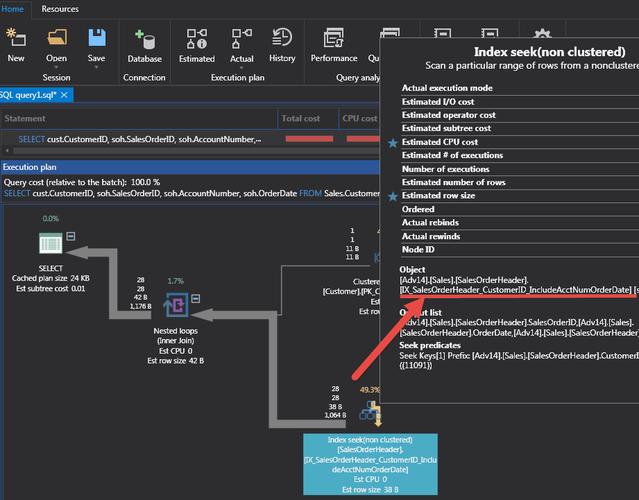Viewport: 639px width, 500px height.
Task: Click the Nested loops (Inner Join) label
Action: (176, 336)
